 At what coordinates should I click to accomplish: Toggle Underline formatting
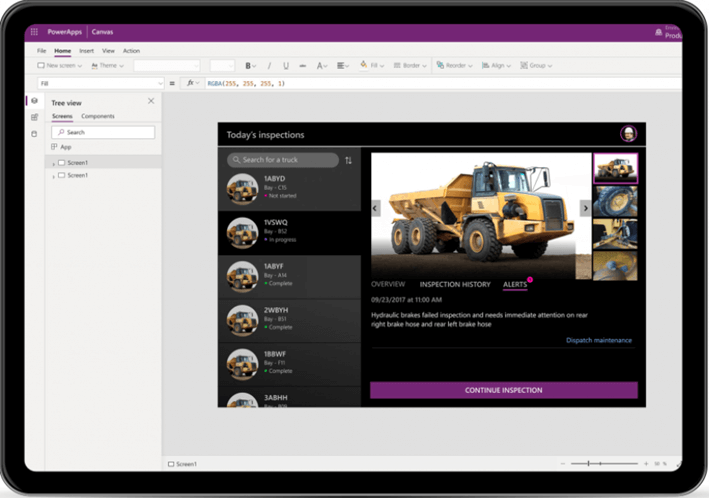tap(286, 66)
